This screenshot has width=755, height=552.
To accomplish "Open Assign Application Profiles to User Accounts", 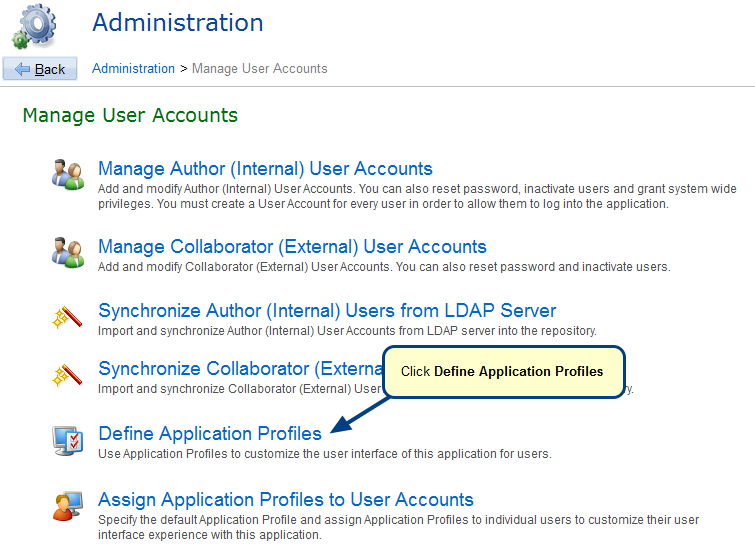I will point(286,499).
